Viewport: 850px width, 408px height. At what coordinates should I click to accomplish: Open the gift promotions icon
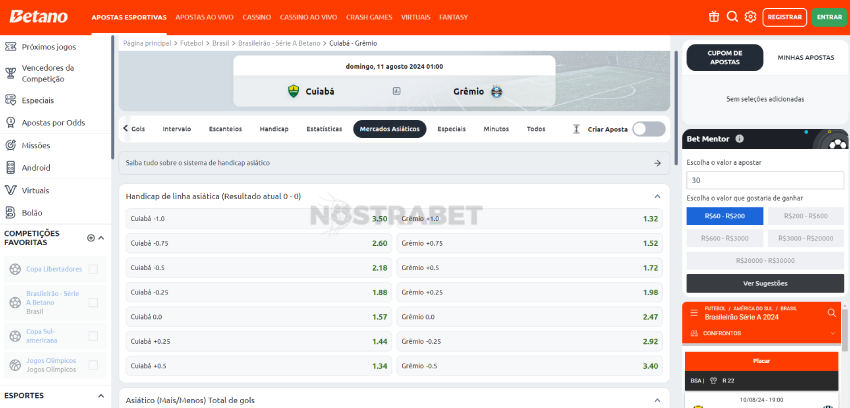tap(713, 17)
